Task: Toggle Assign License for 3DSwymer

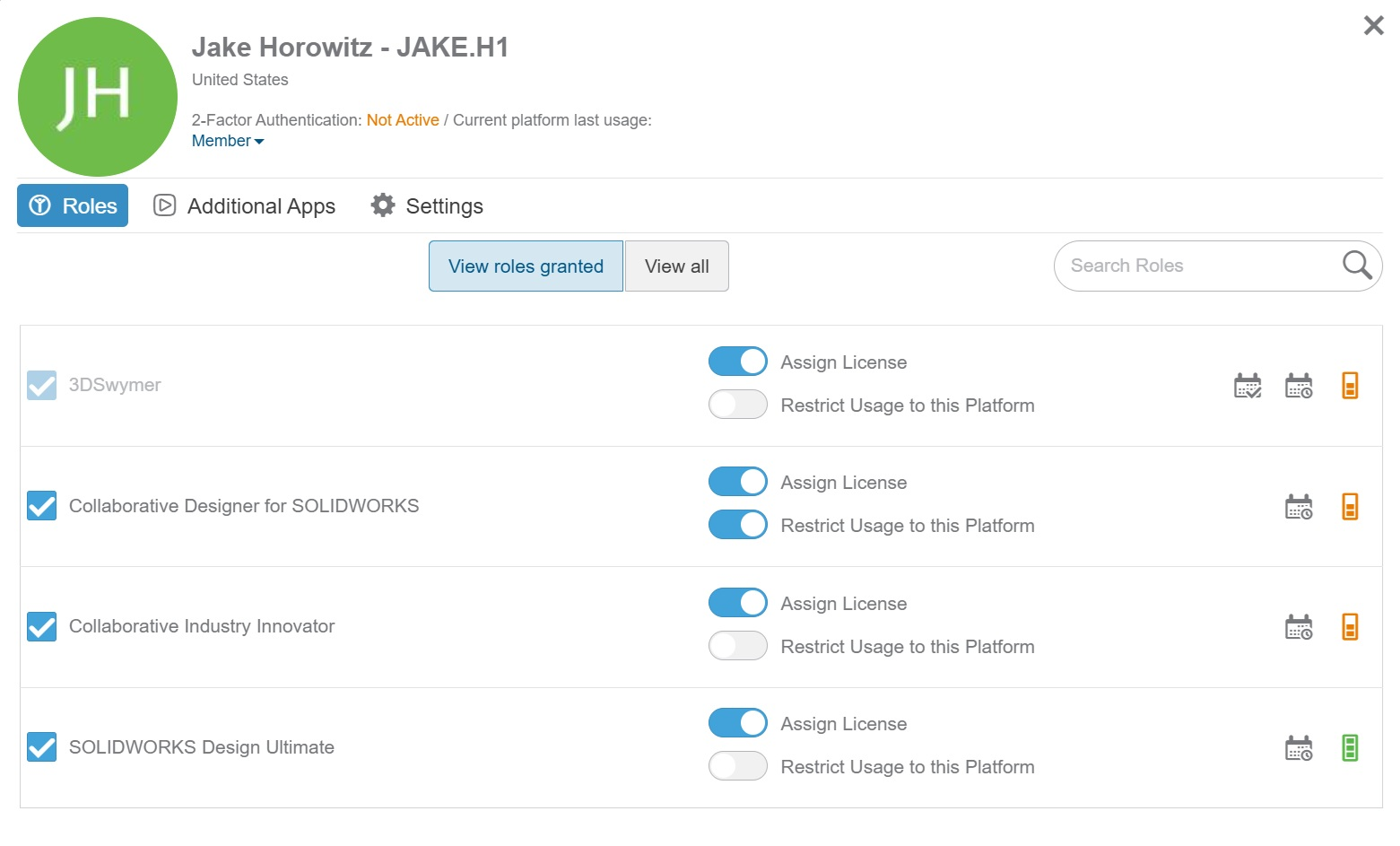Action: click(738, 362)
